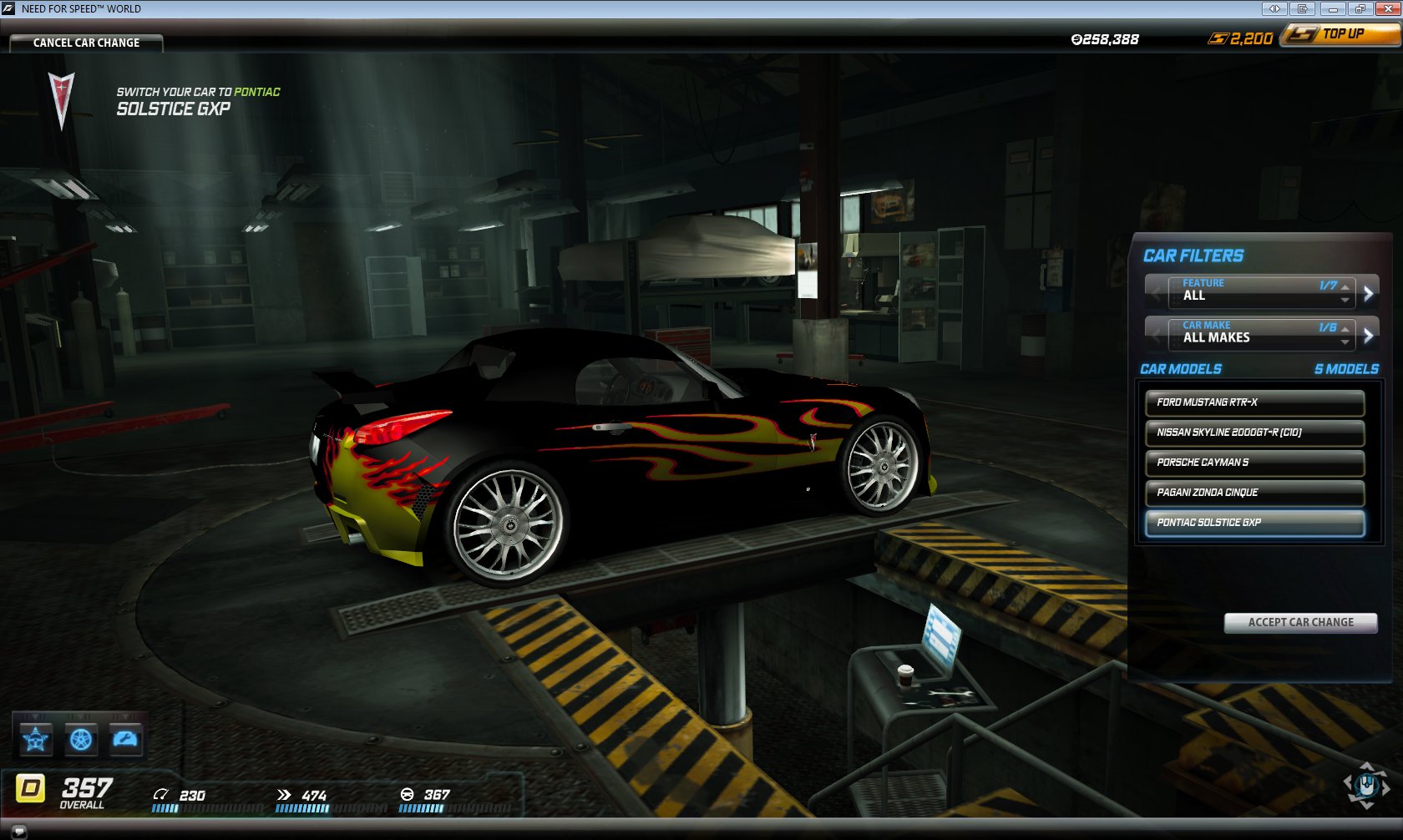Cancel the car change
The image size is (1403, 840).
86,43
